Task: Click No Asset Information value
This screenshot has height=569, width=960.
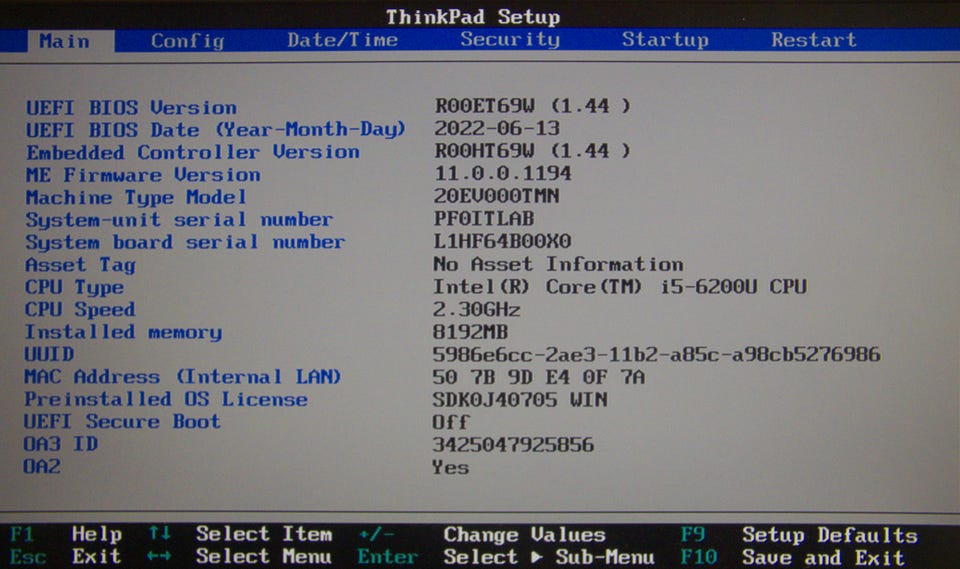Action: click(x=558, y=264)
